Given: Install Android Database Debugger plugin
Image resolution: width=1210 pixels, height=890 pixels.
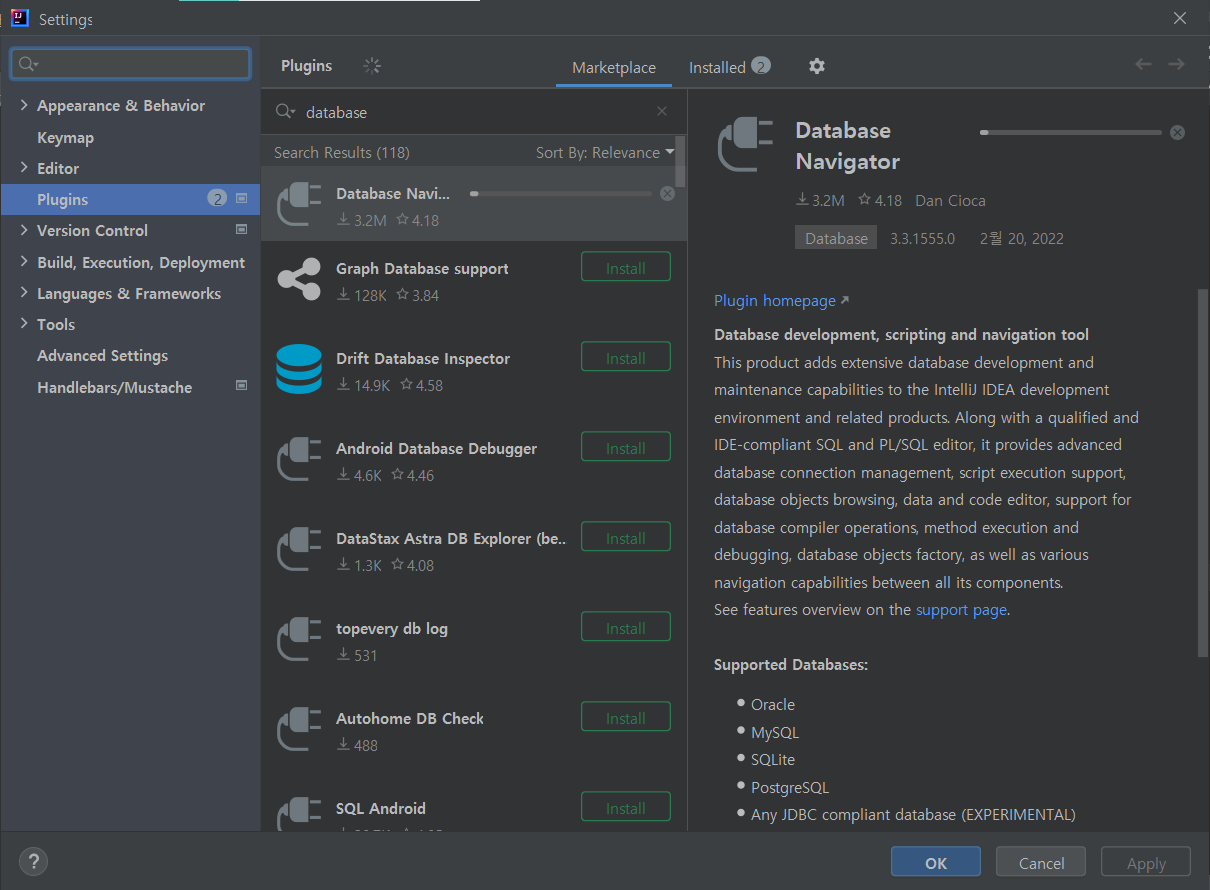Looking at the screenshot, I should coord(626,448).
